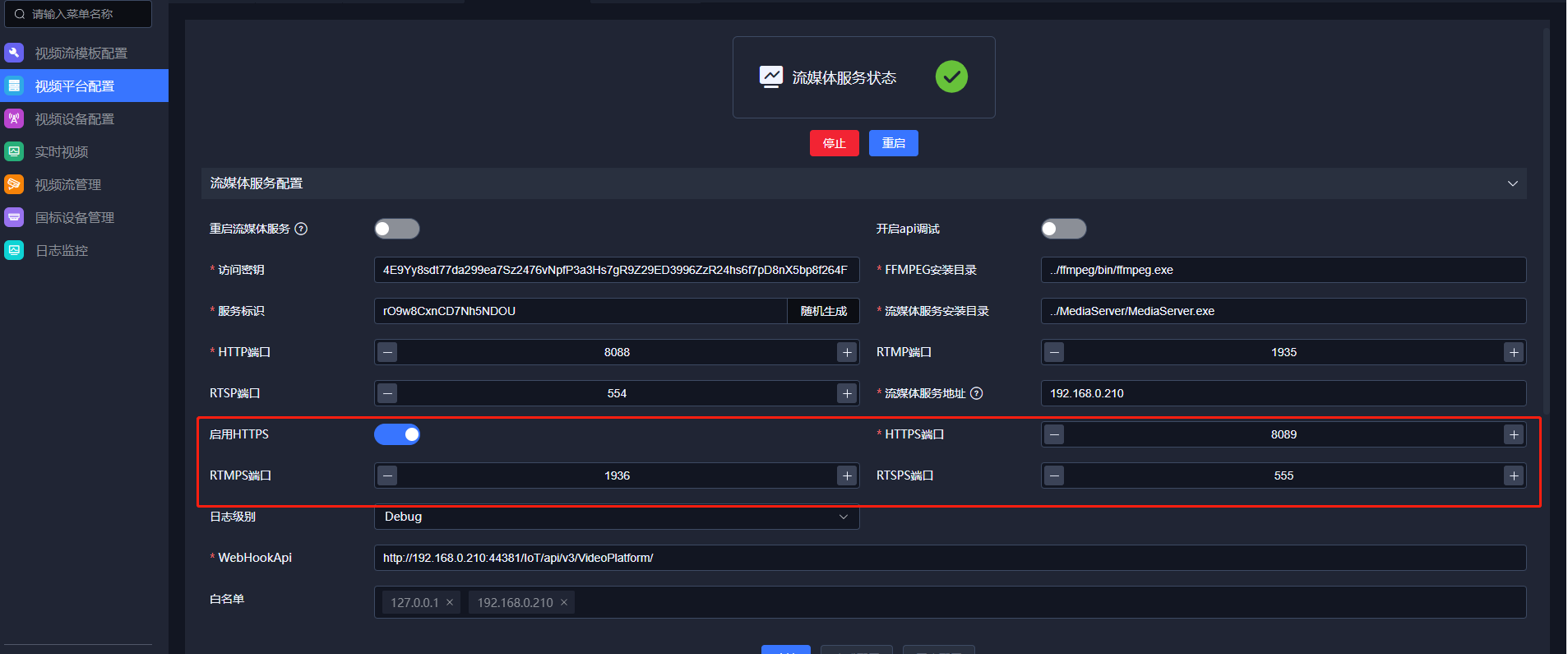Decrease the RTMP端口 value
Image resolution: width=1568 pixels, height=654 pixels.
(1054, 352)
